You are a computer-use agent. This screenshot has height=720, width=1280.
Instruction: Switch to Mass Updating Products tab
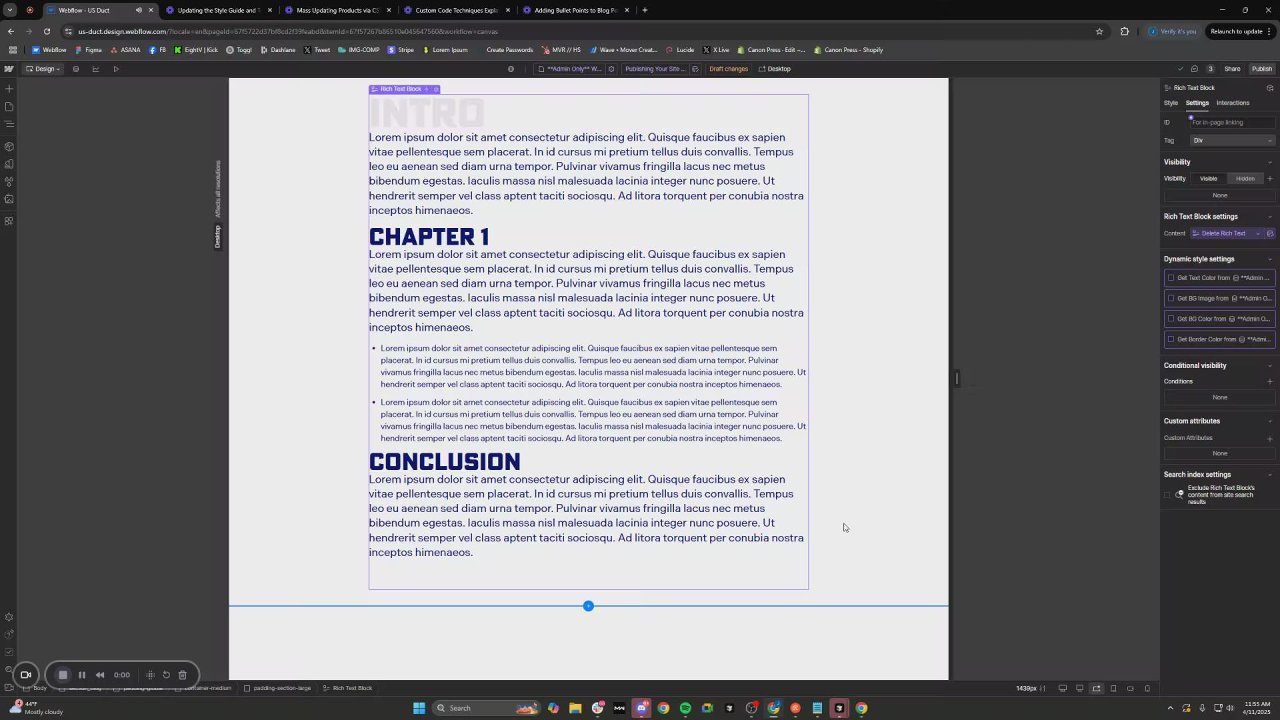[x=336, y=10]
